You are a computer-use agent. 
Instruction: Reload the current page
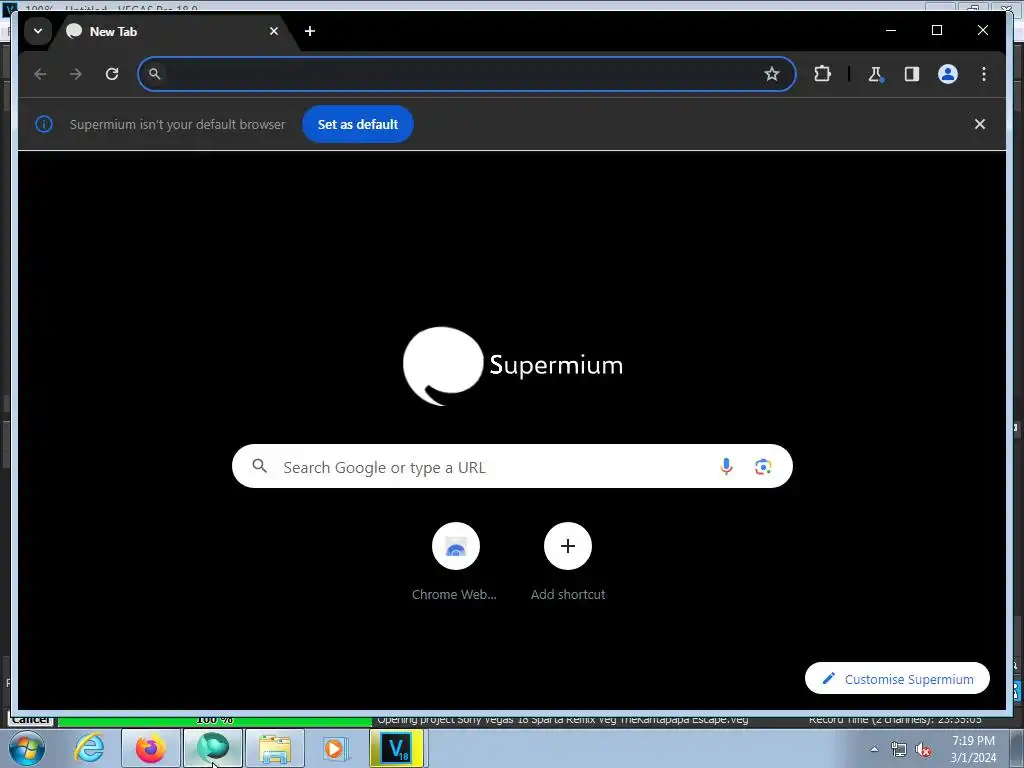tap(112, 74)
